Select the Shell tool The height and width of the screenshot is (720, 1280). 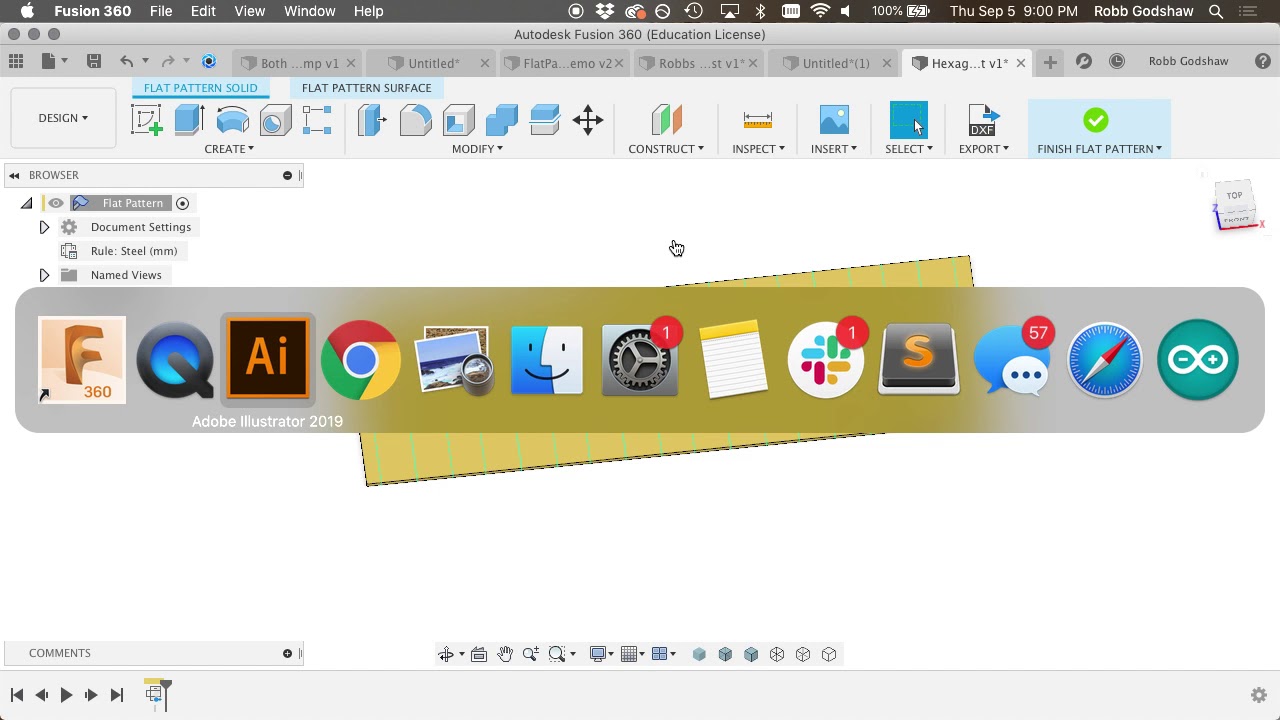click(458, 121)
